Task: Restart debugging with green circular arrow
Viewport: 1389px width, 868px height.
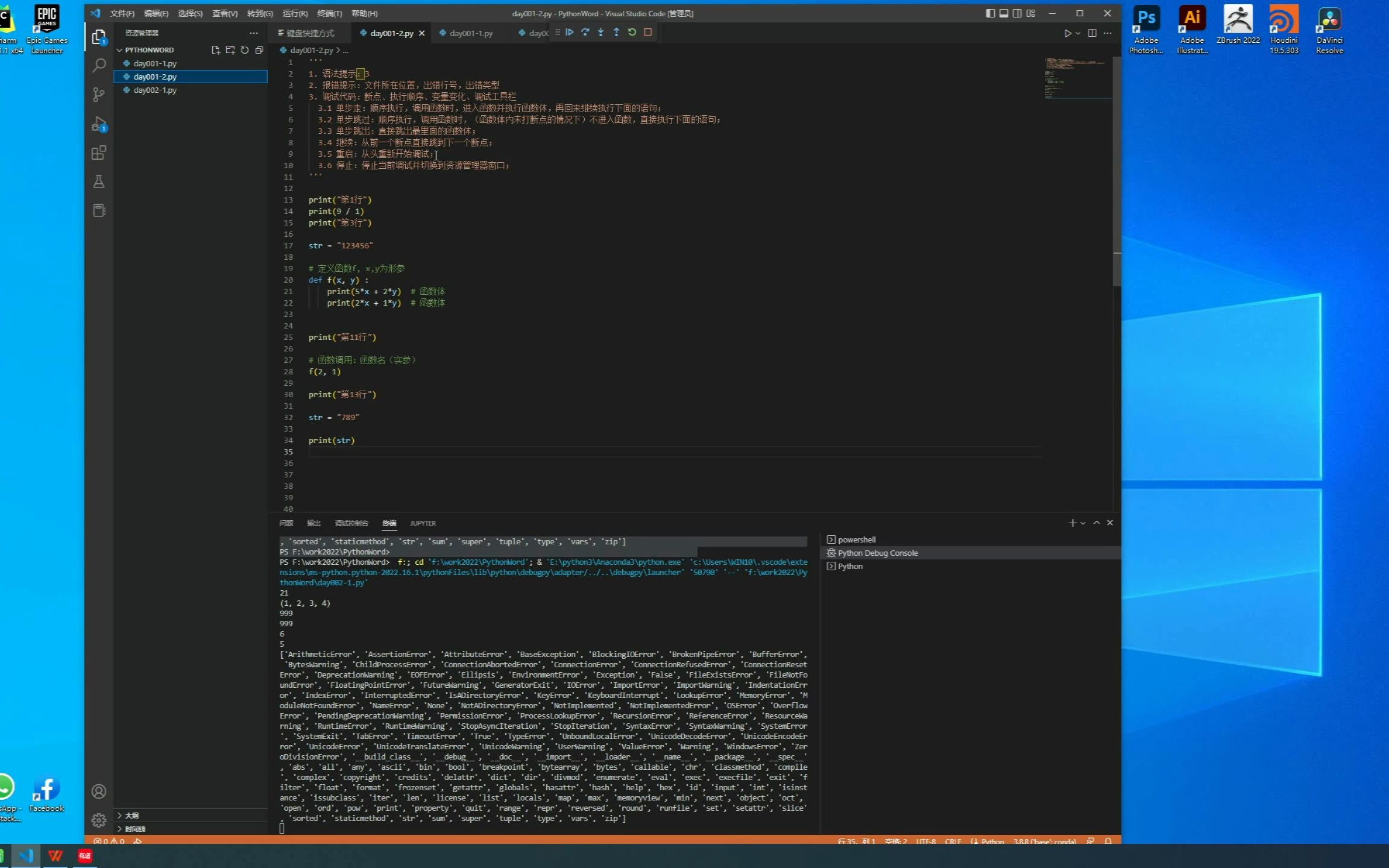Action: pyautogui.click(x=632, y=33)
